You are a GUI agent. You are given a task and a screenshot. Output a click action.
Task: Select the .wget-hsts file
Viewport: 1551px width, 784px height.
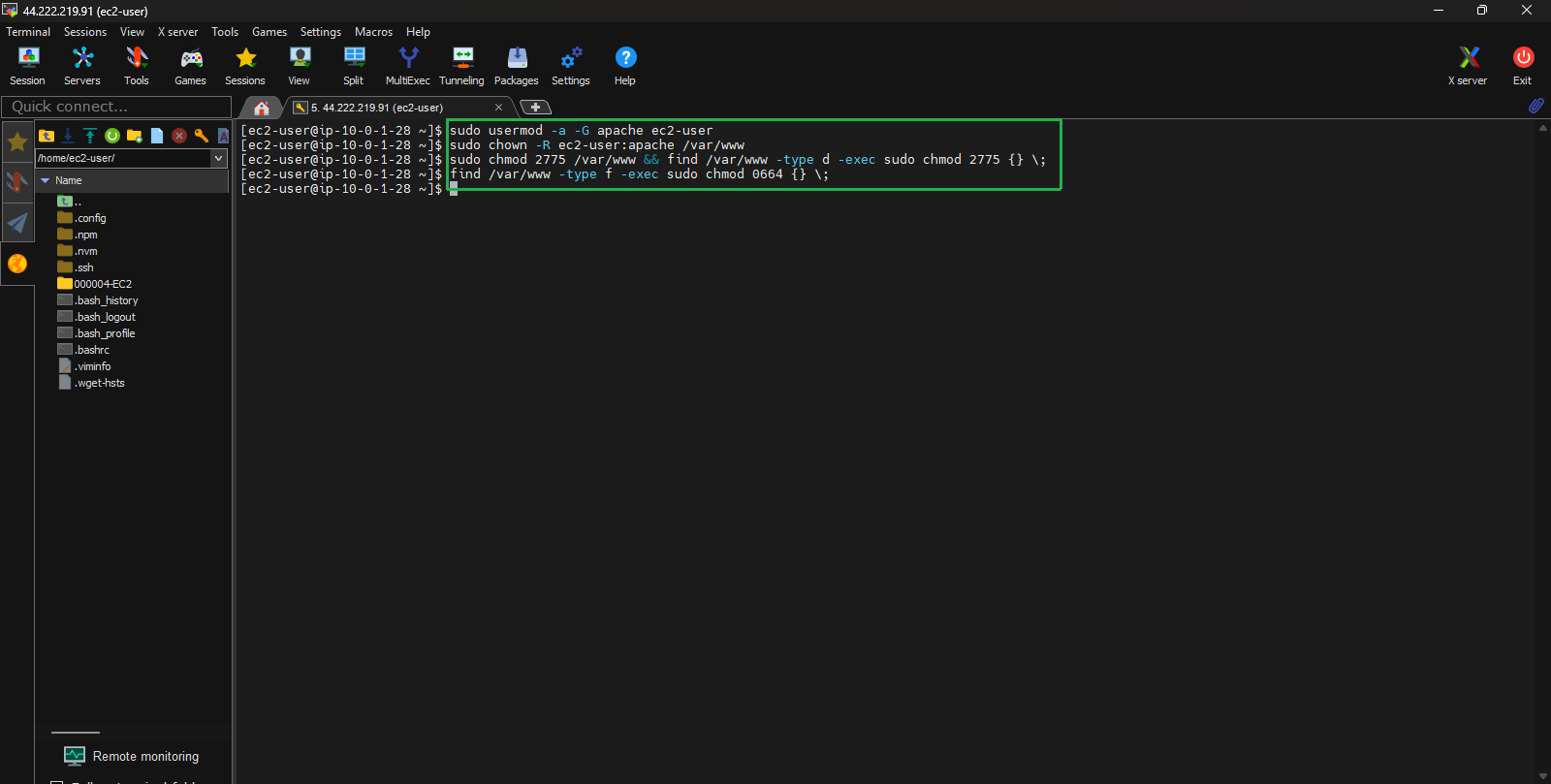(x=91, y=383)
